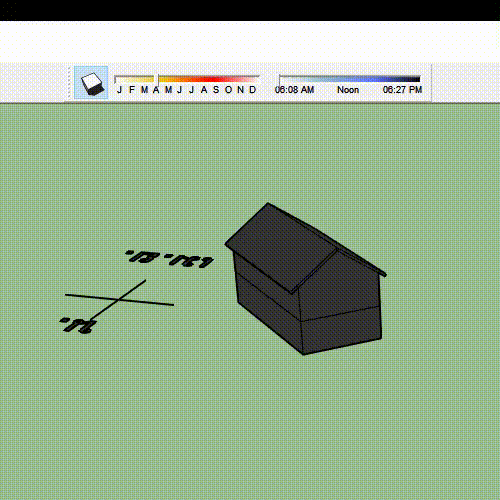Select the S month label for September
This screenshot has height=500, width=500.
click(216, 90)
